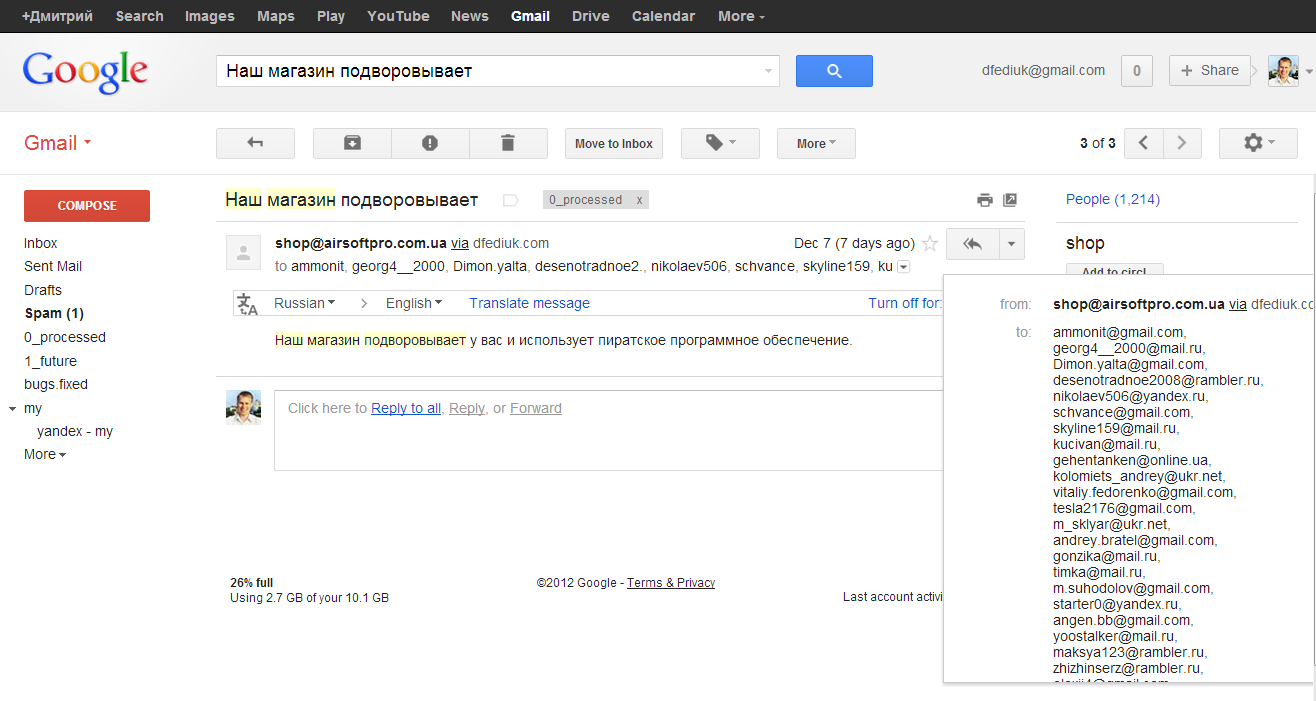The width and height of the screenshot is (1316, 701).
Task: Show recipient details arrow
Action: coord(903,267)
